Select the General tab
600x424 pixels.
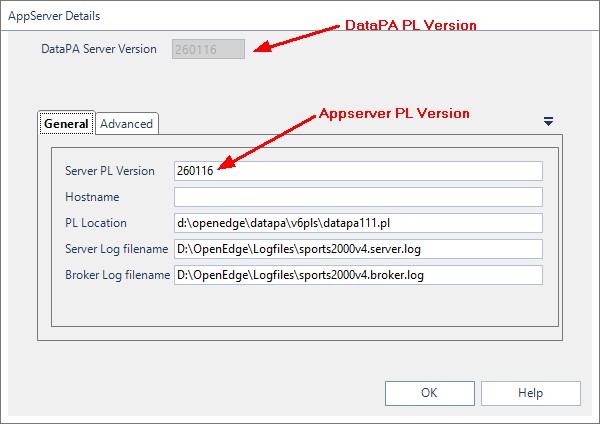[66, 123]
